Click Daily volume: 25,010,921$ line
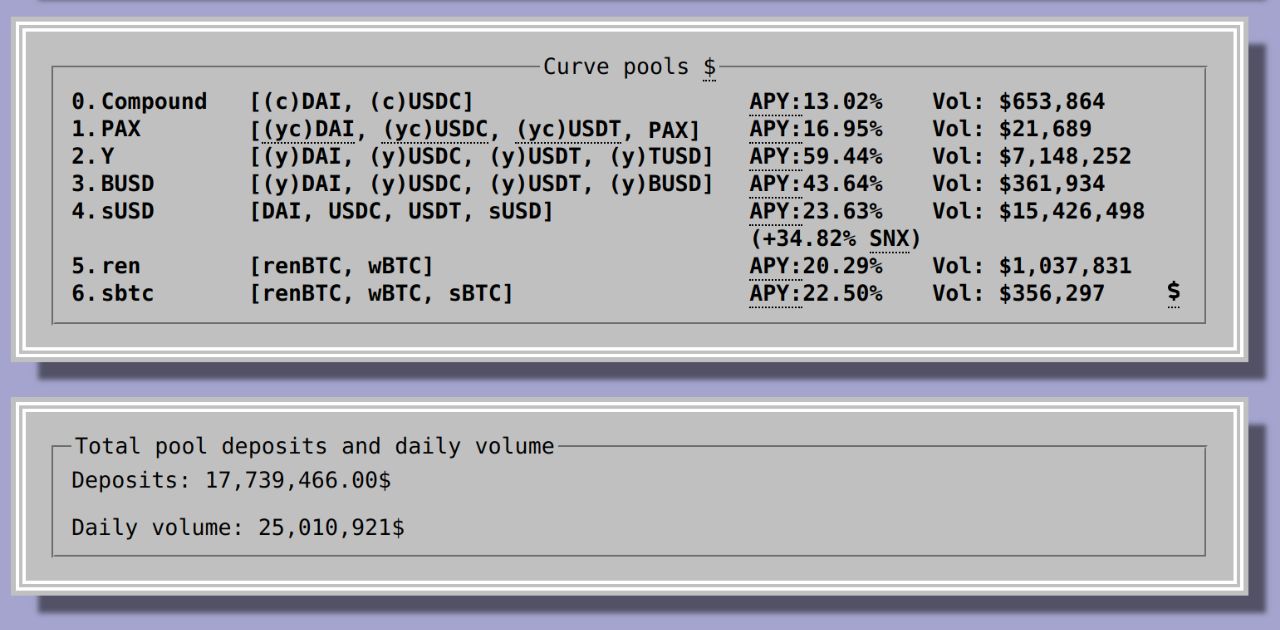Viewport: 1280px width, 630px height. click(238, 526)
